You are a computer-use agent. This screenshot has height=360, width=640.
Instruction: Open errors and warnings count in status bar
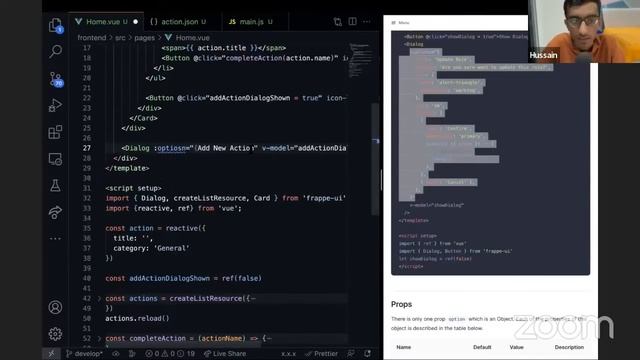[170, 353]
